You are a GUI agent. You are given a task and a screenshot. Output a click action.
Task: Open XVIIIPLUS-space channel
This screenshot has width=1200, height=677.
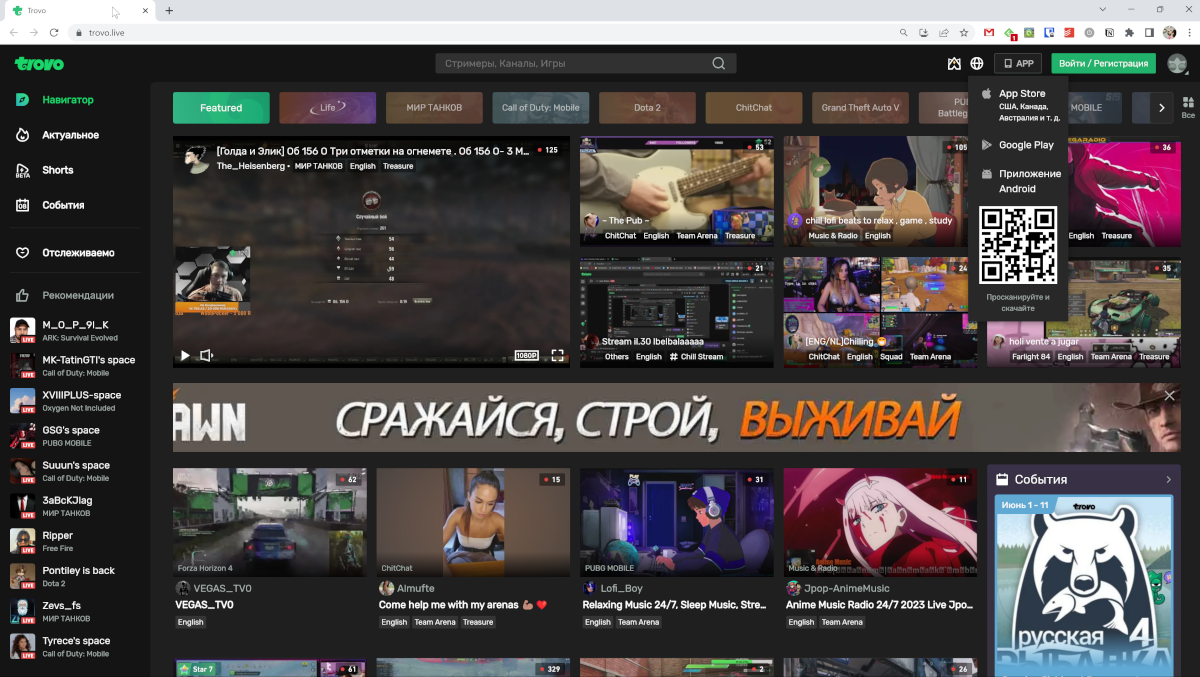coord(75,400)
